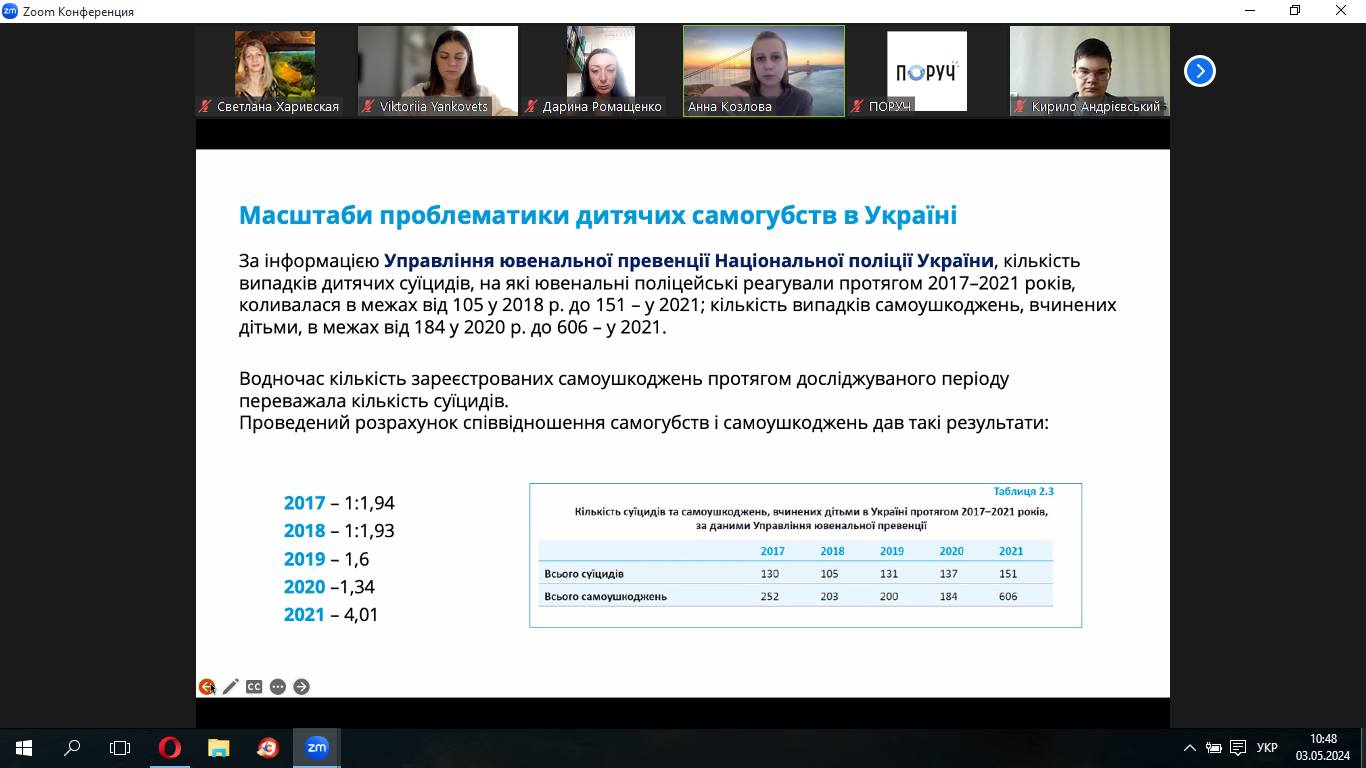This screenshot has height=768, width=1366.
Task: Select active speaker Анна Козлова's video
Action: click(x=764, y=70)
